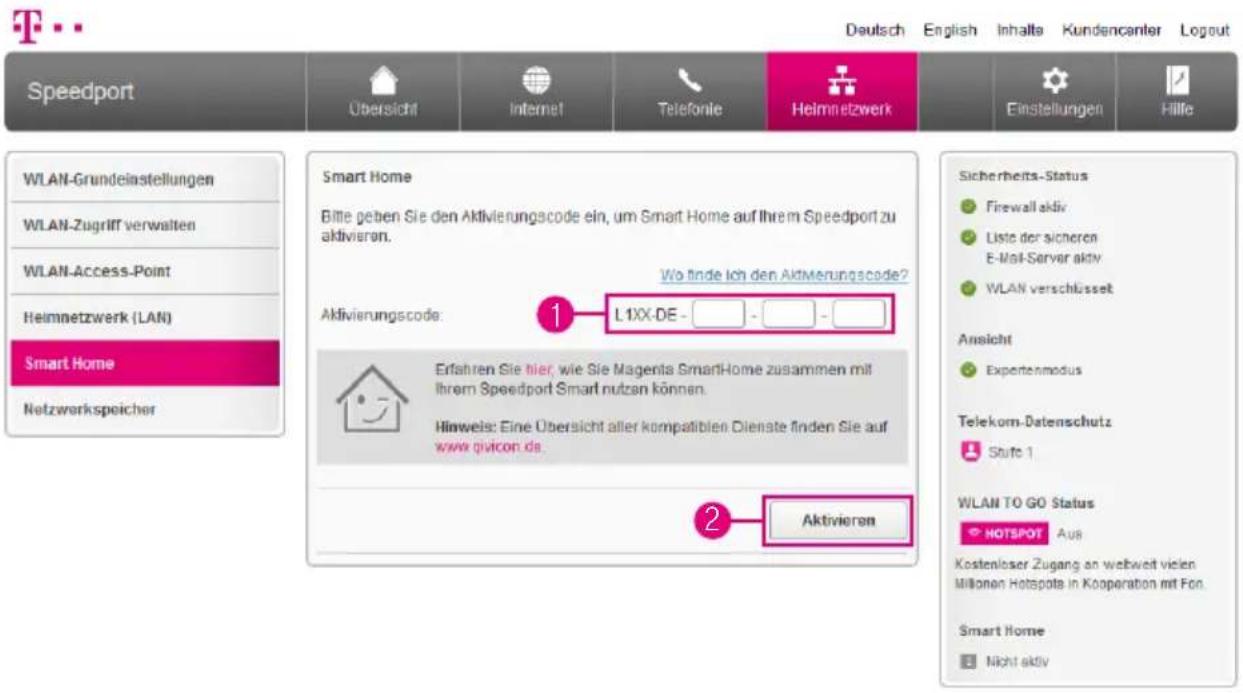1243x693 pixels.
Task: Click the grey Nicht aktiv Smart Home icon
Action: (967, 661)
